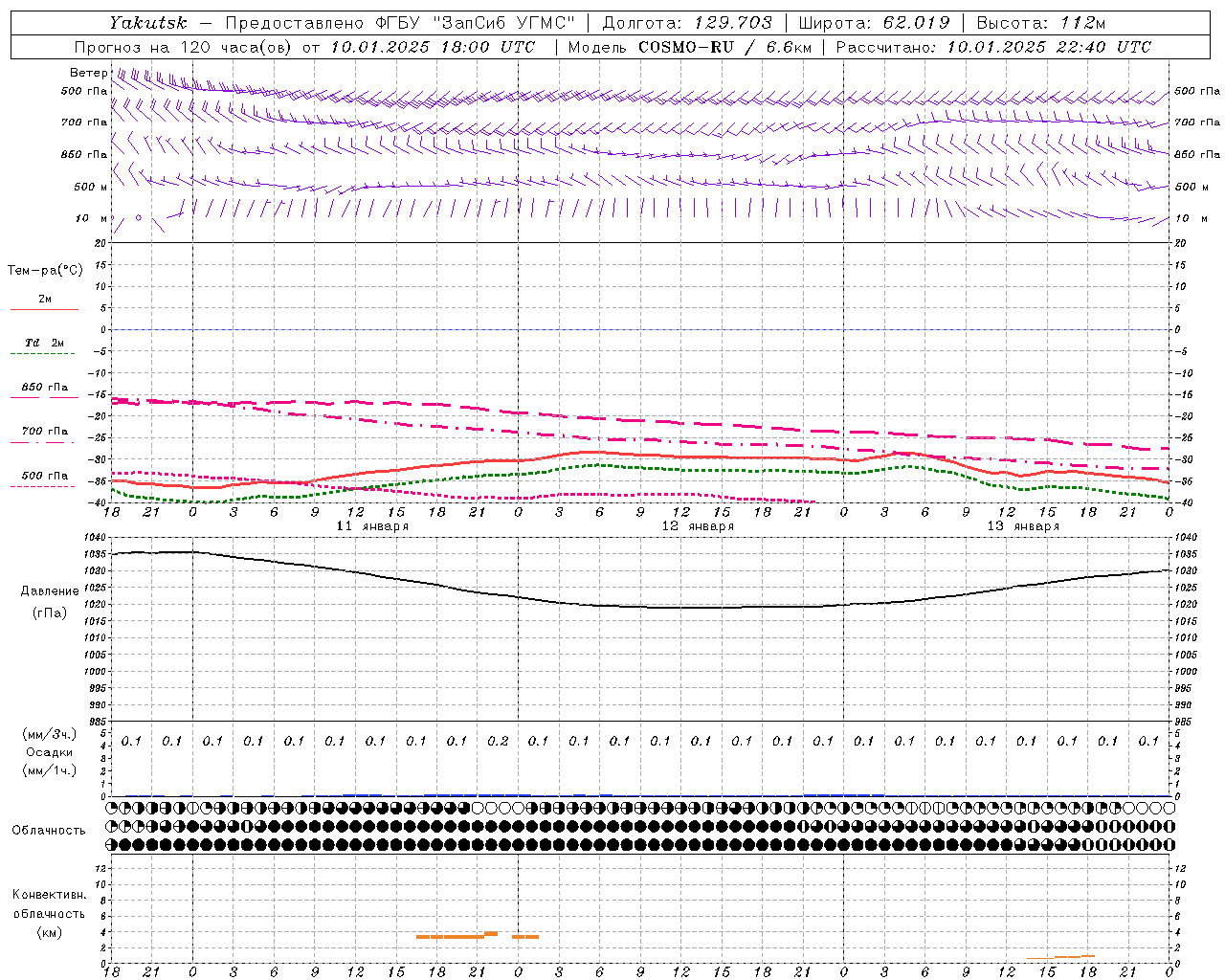This screenshot has height=980, width=1225.
Task: Click the left 1040 pressure axis value
Action: tap(97, 538)
